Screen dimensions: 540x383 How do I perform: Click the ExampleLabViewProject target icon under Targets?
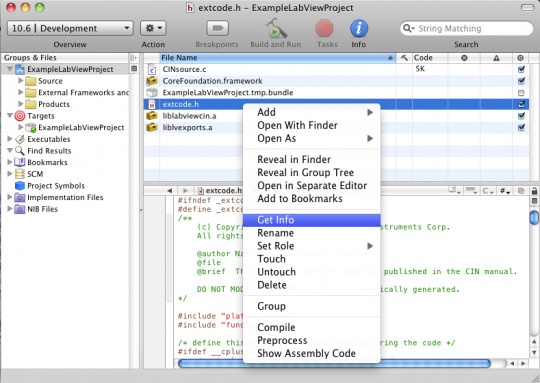click(x=31, y=127)
